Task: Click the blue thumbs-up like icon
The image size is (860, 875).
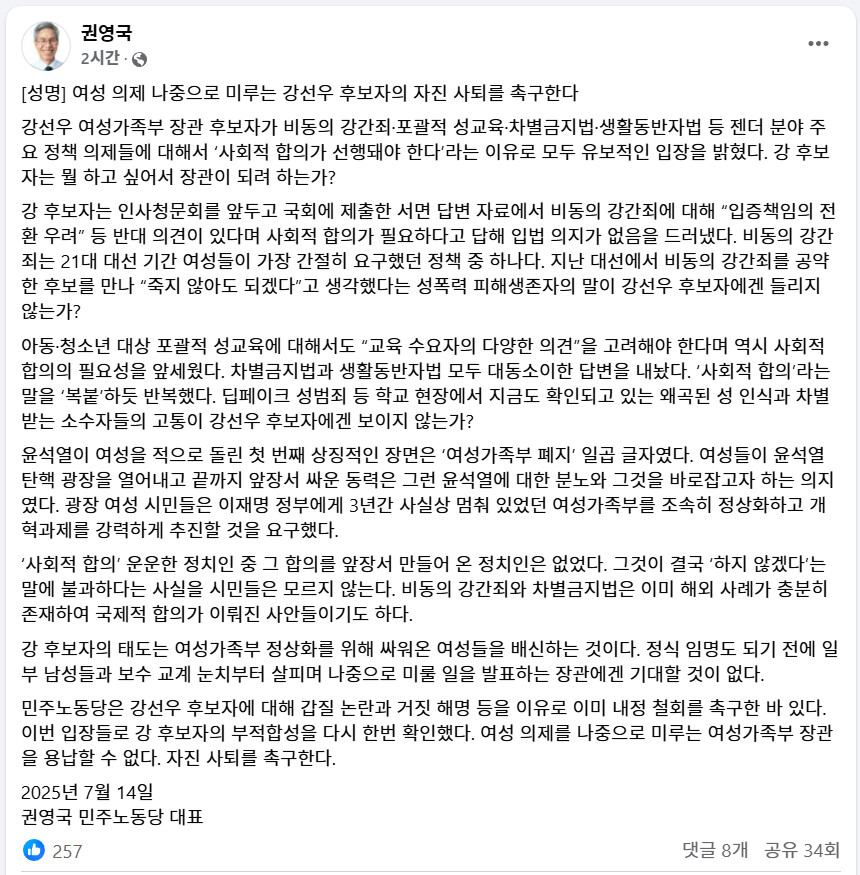Action: pos(34,850)
